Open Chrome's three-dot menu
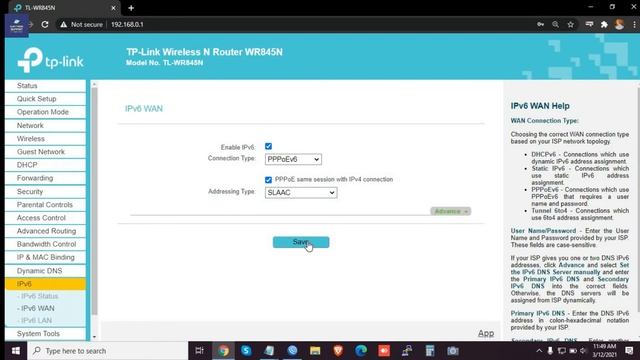Viewport: 640px width, 360px height. 634,24
